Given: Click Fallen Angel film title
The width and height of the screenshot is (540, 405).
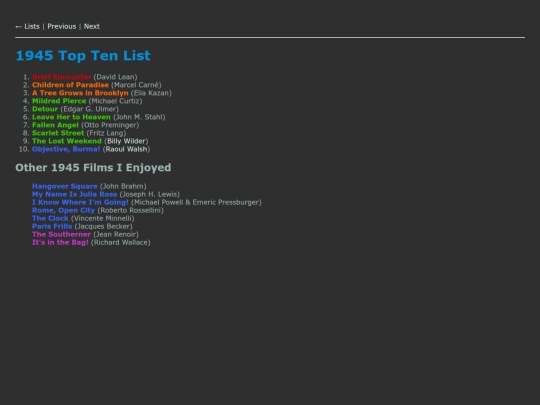Looking at the screenshot, I should coord(55,125).
